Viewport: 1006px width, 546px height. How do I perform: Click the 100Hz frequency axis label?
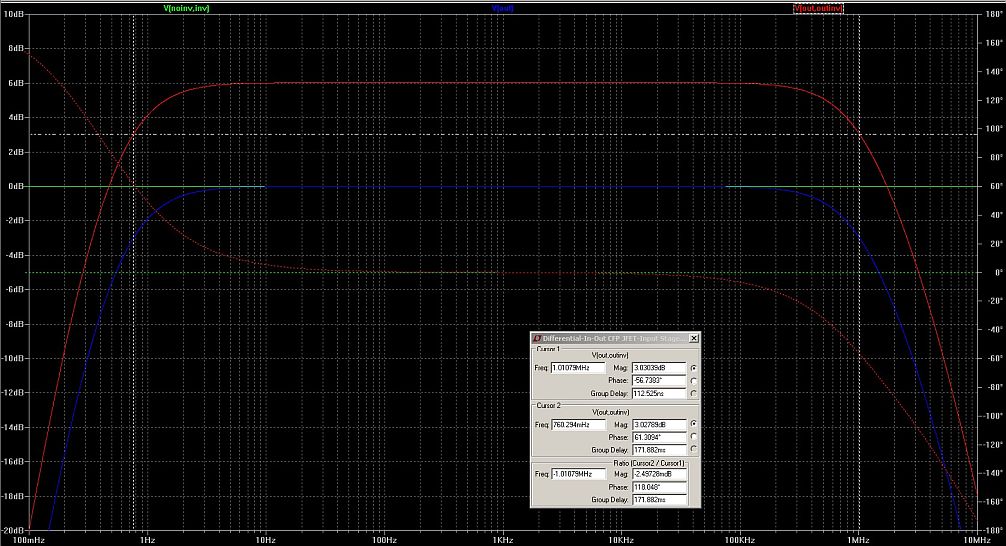click(384, 540)
